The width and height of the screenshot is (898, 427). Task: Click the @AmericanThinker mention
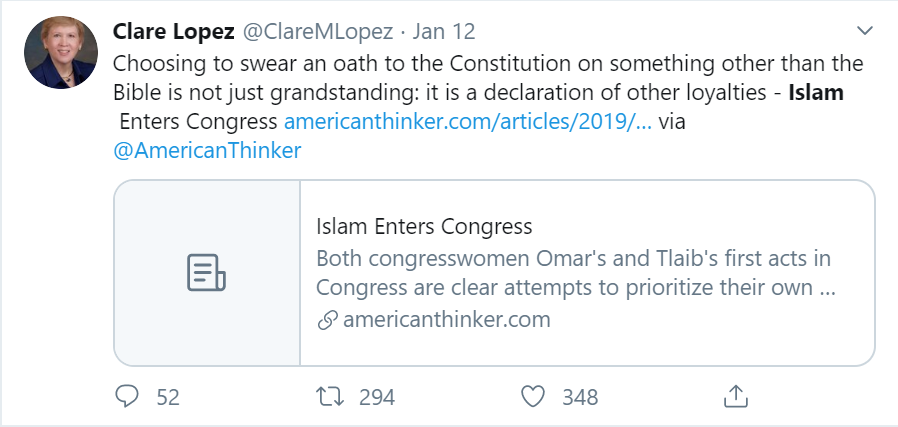(x=207, y=150)
